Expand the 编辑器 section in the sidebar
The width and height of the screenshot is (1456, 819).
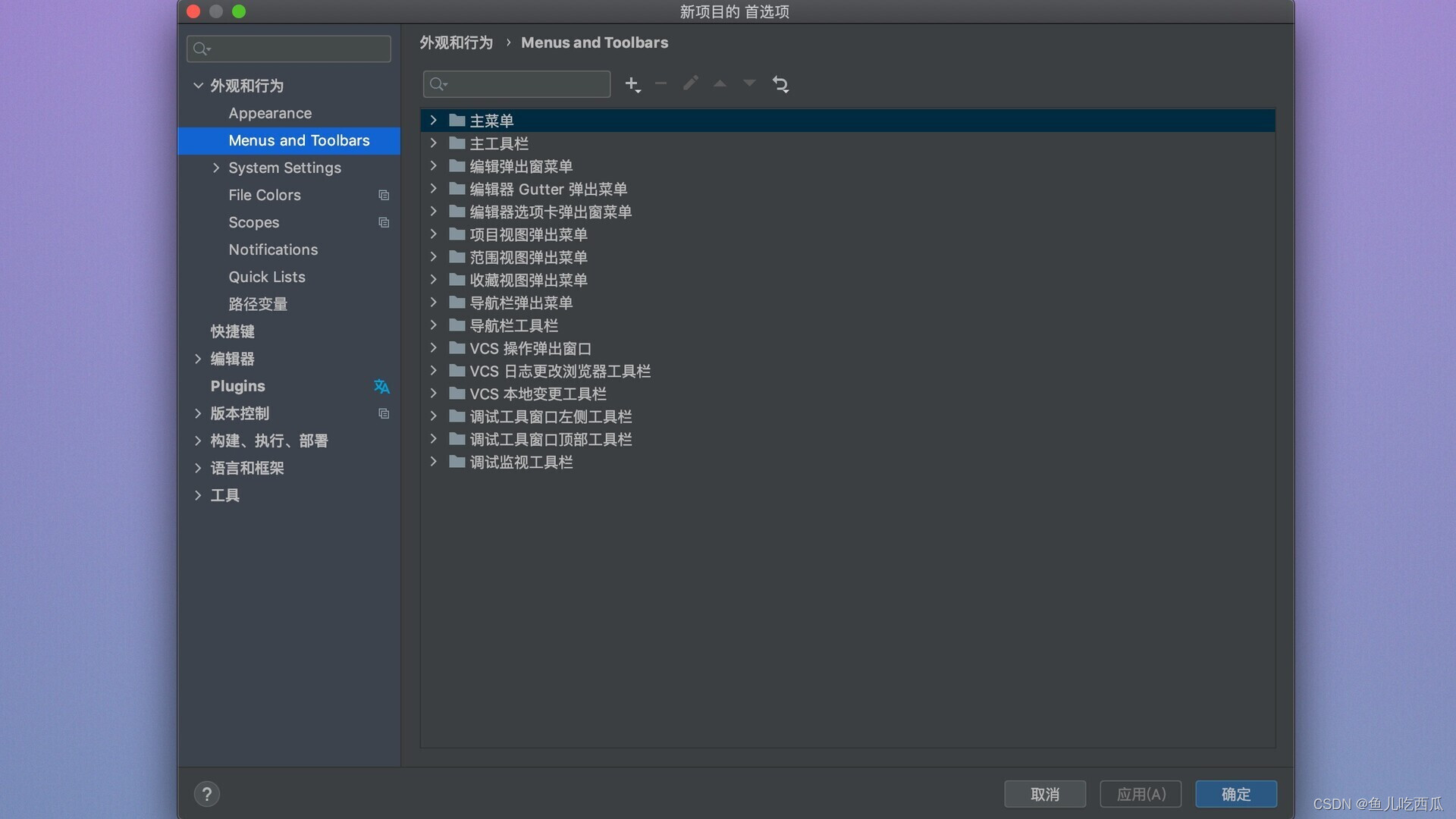pos(198,359)
